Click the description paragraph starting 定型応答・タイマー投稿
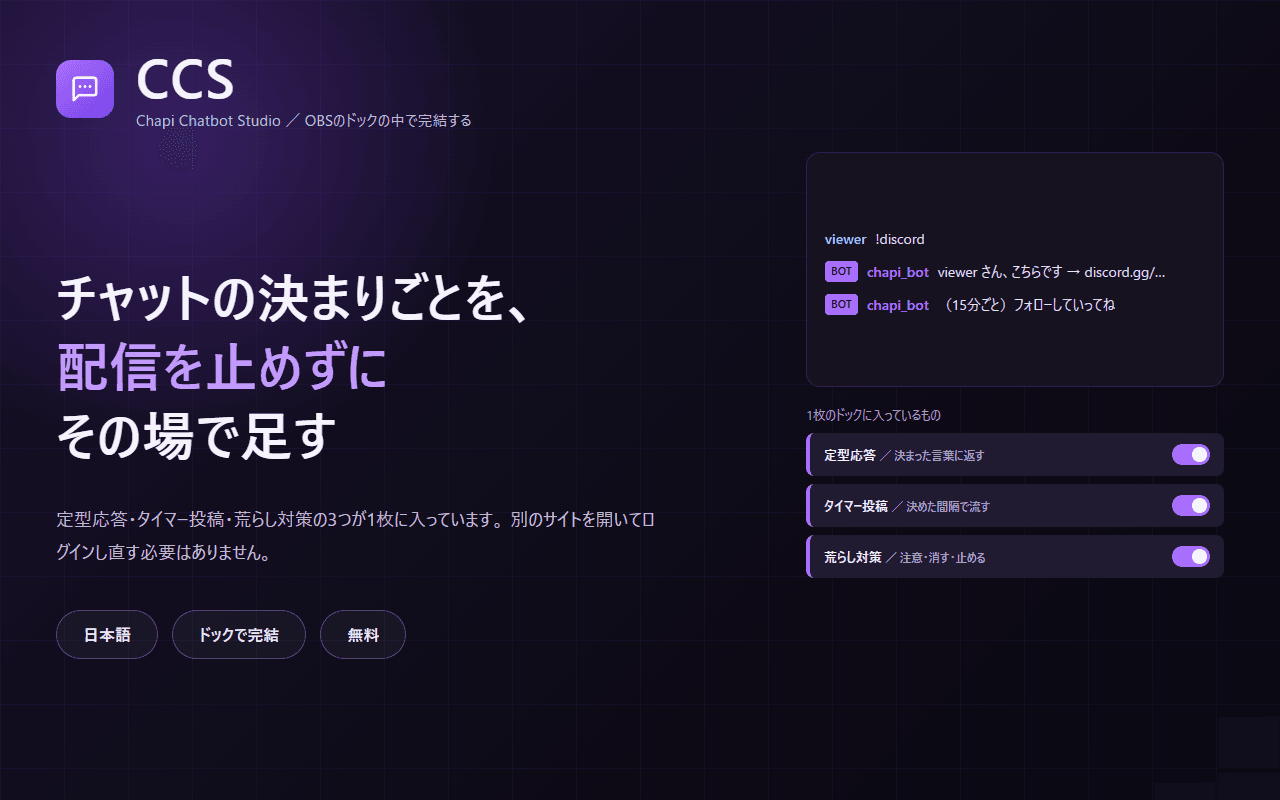This screenshot has width=1280, height=800. click(x=356, y=536)
